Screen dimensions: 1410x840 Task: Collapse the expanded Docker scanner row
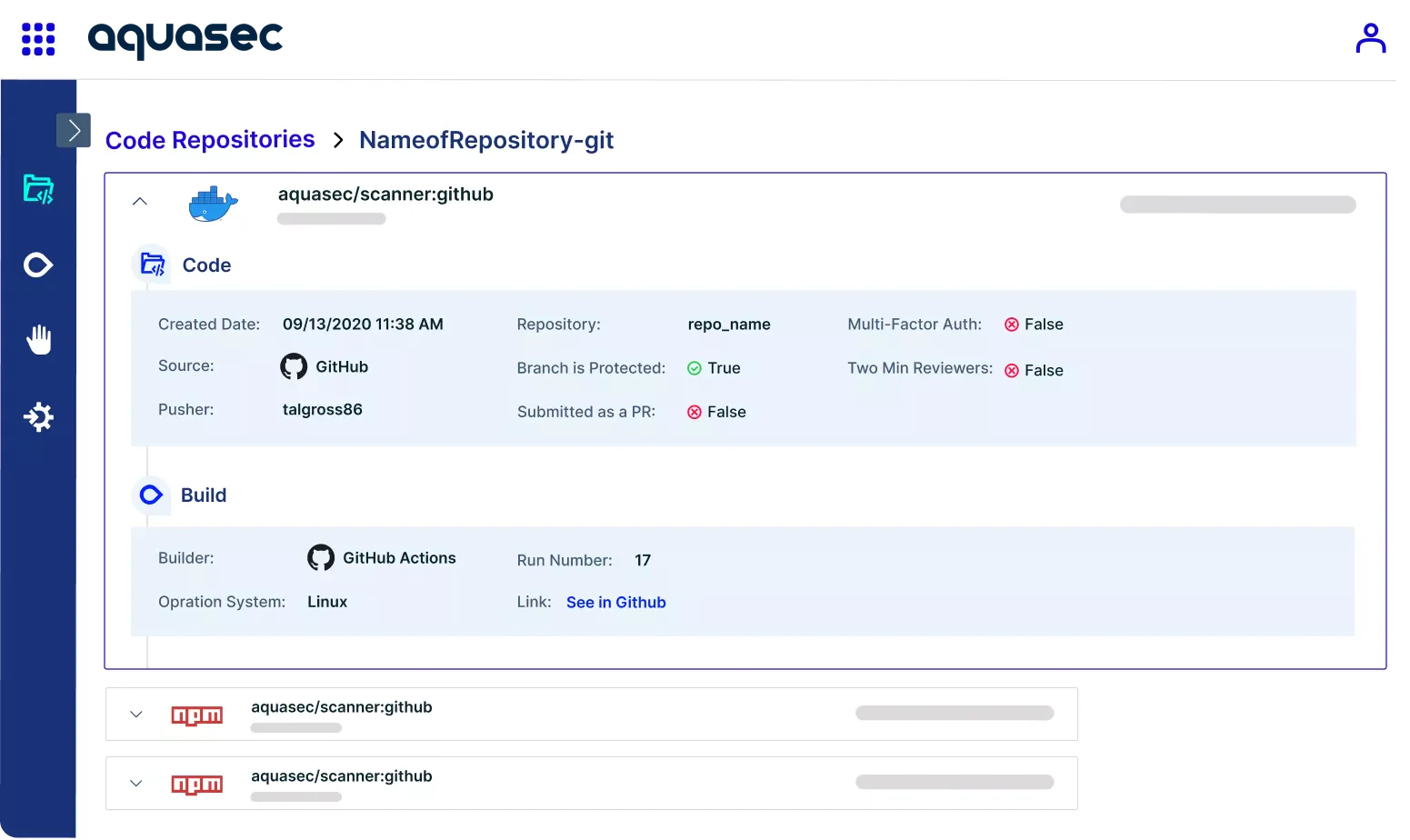[x=140, y=202]
